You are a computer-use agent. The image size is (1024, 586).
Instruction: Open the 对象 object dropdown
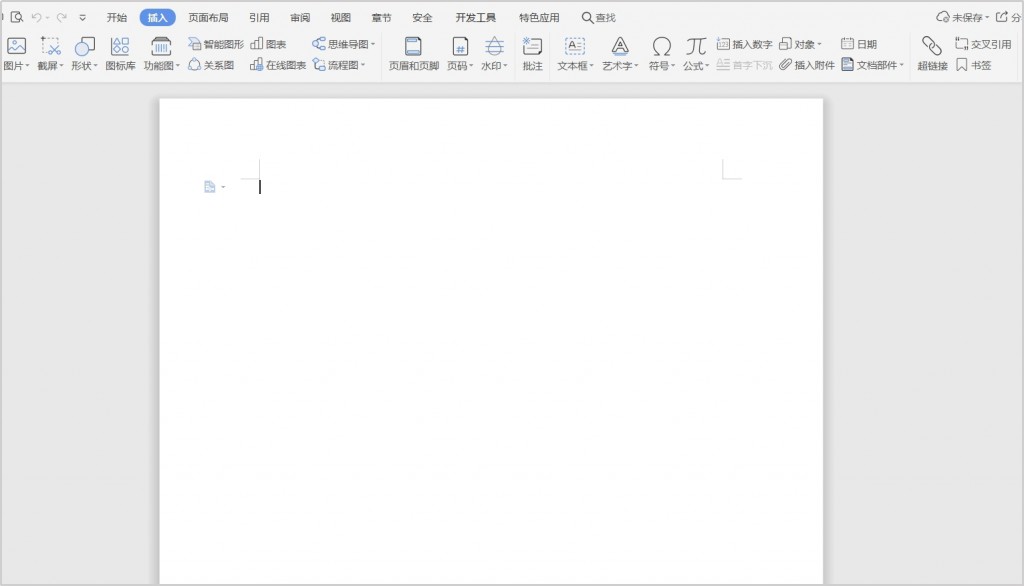(801, 44)
